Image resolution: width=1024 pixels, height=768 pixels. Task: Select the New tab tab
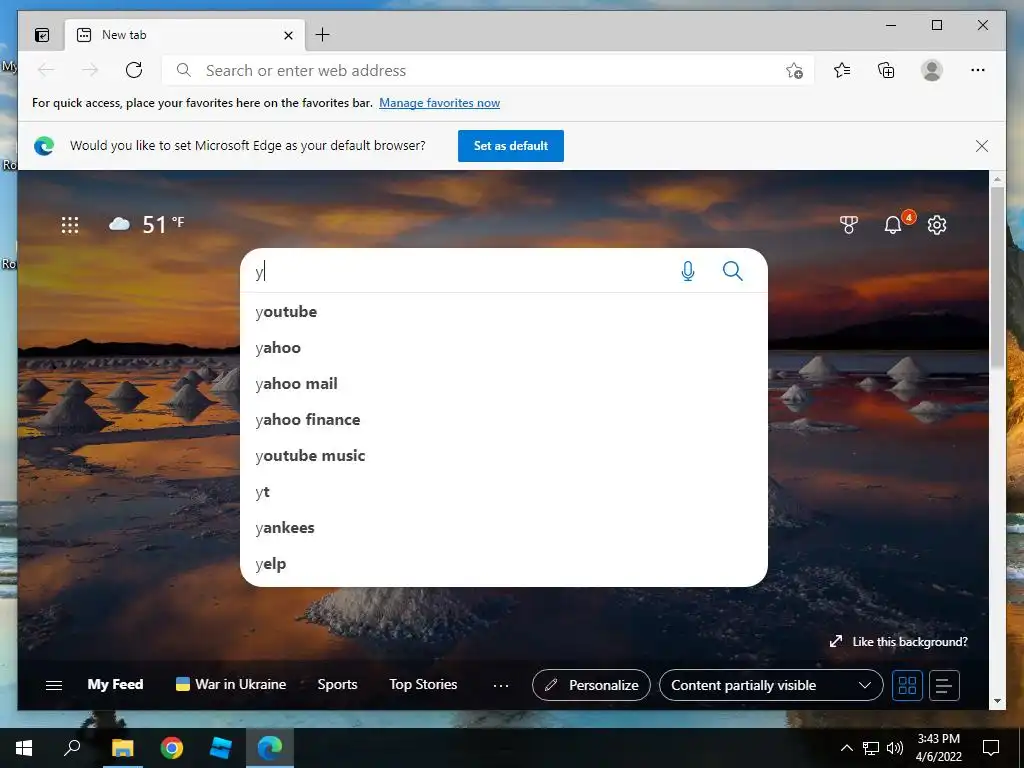[x=185, y=35]
